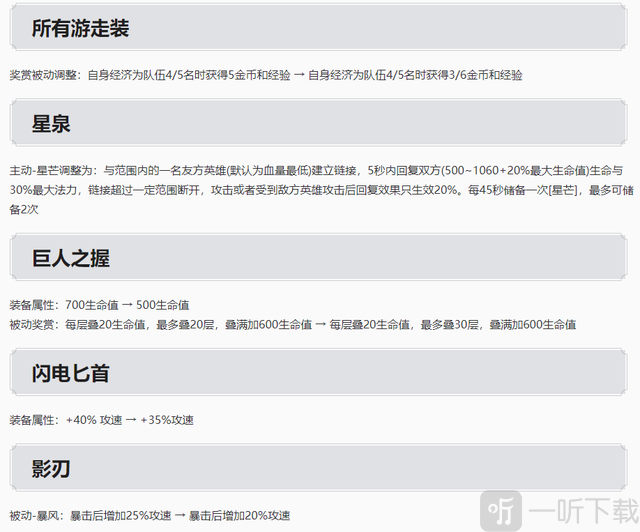Click the line starting with 主动-星芒调整为
This screenshot has height=532, width=640.
coord(316,170)
